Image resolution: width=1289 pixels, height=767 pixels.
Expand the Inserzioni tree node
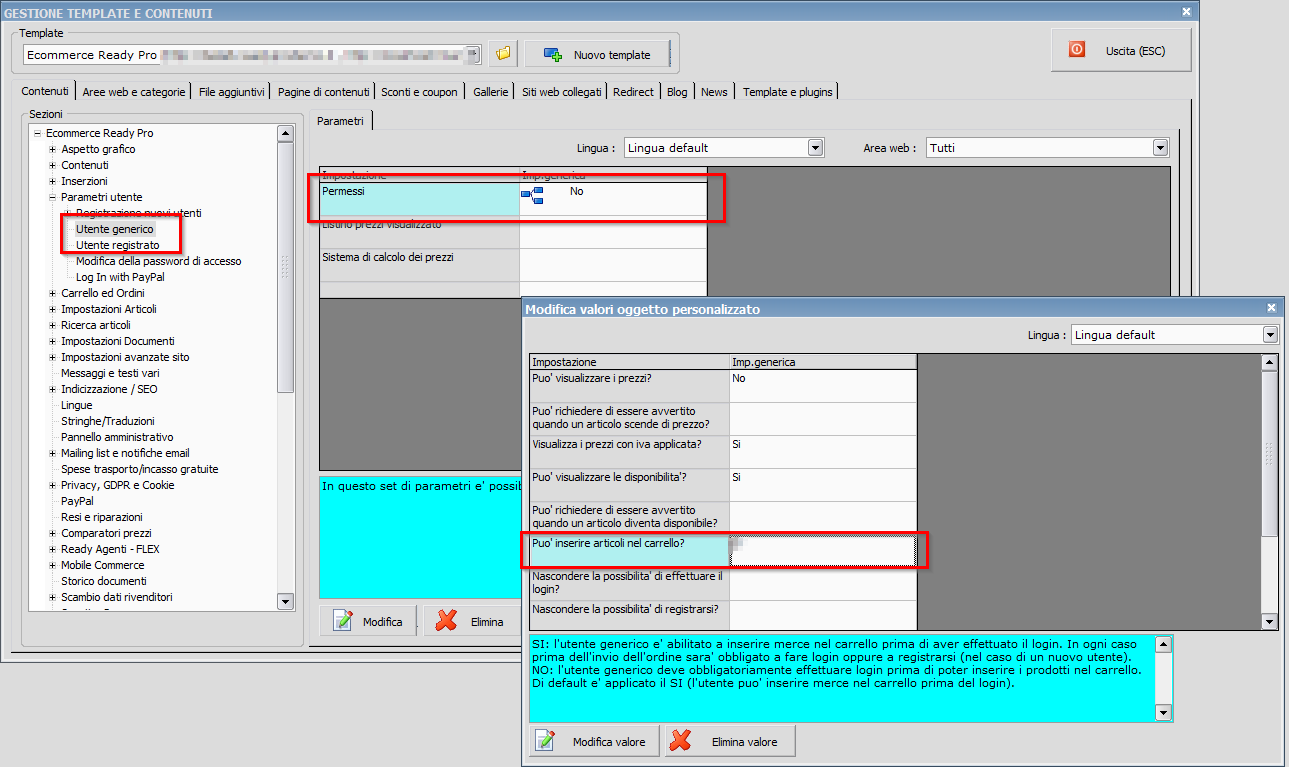(53, 181)
